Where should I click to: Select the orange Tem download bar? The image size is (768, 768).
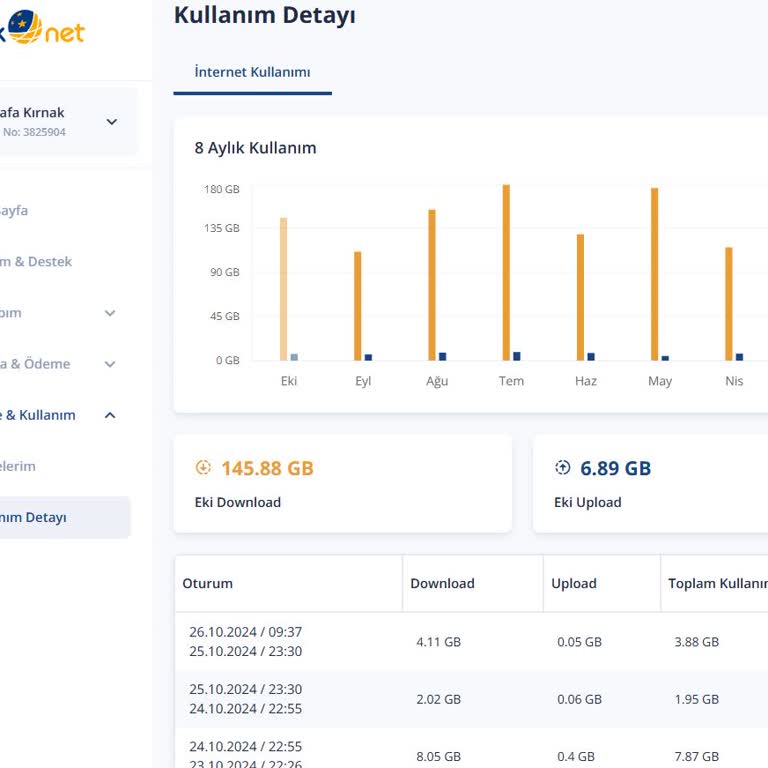coord(506,272)
